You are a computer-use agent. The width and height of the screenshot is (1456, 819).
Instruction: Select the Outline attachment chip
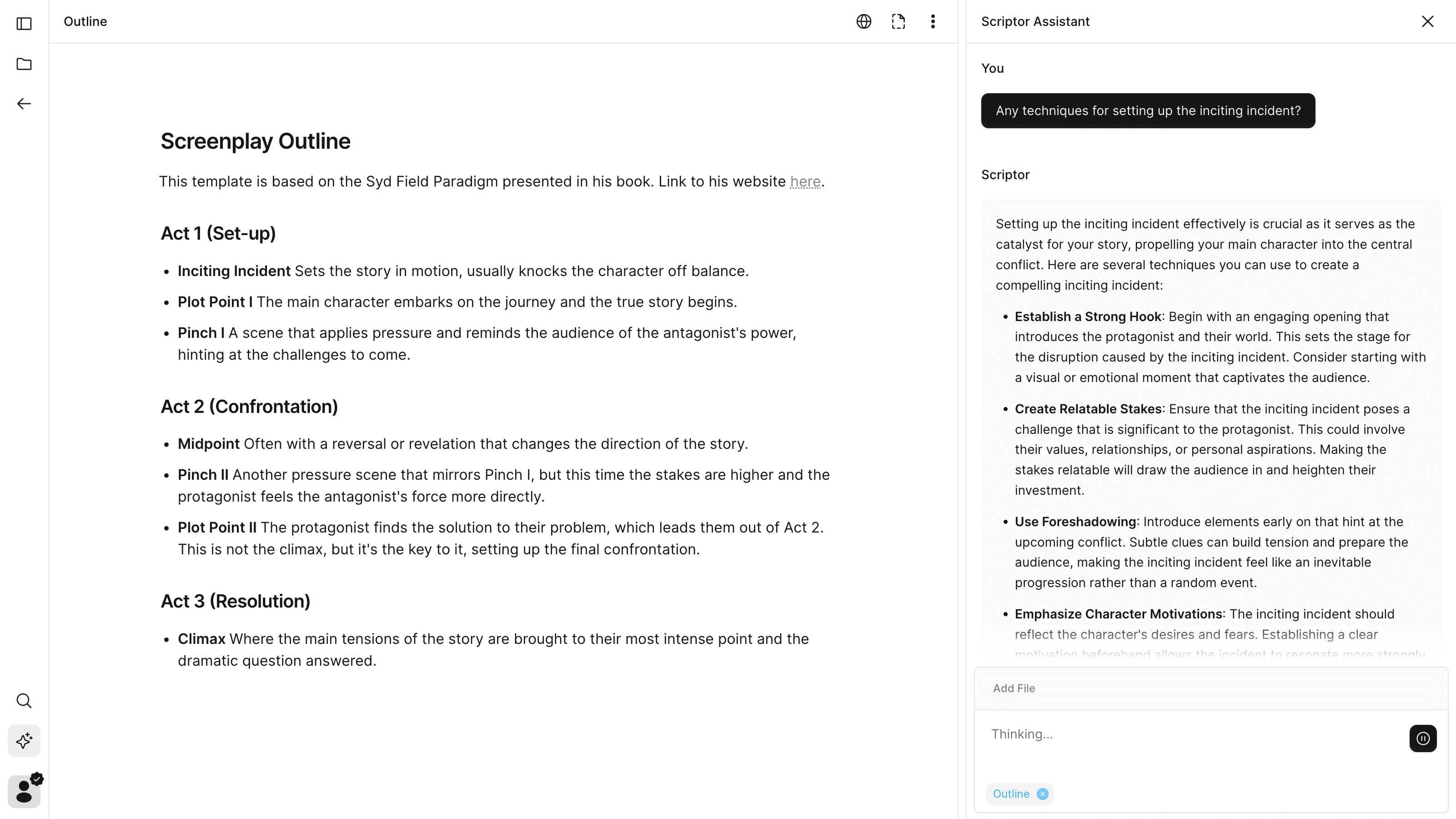(1012, 794)
